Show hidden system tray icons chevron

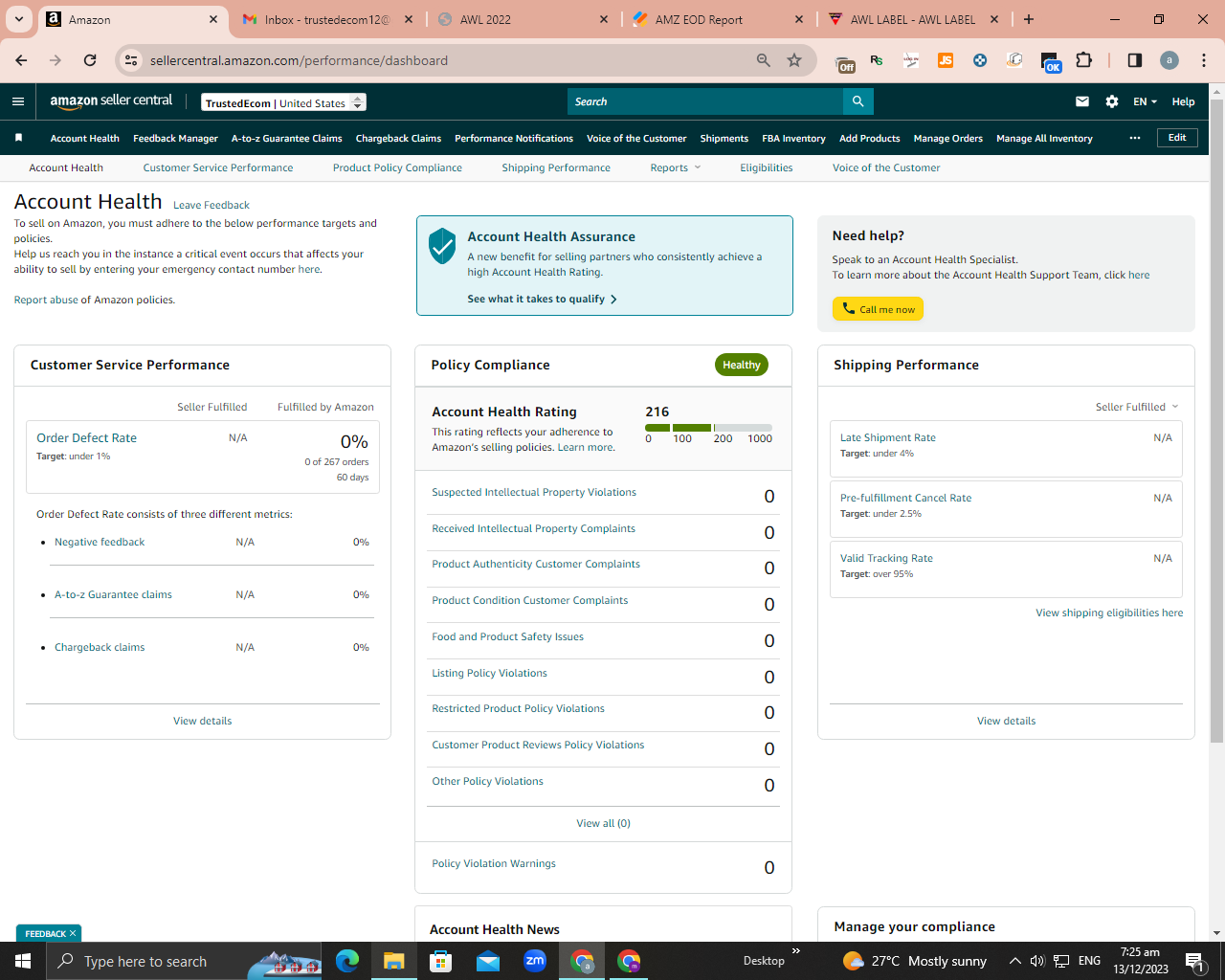coord(1014,961)
